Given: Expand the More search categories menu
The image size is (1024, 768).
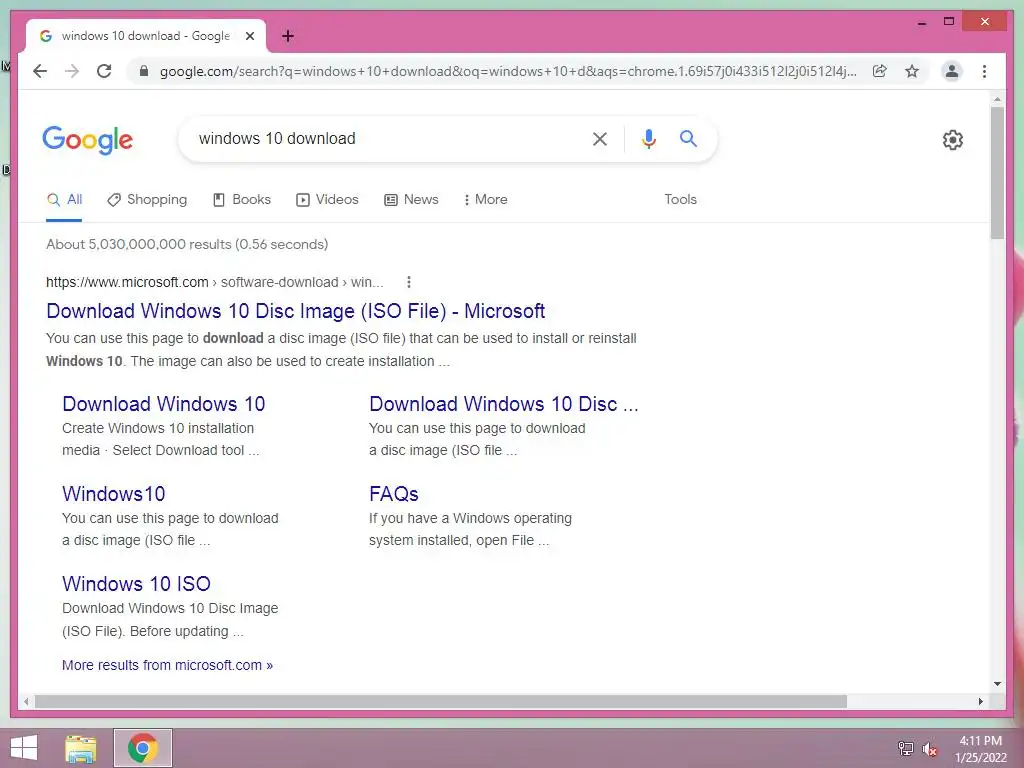Looking at the screenshot, I should (x=485, y=200).
